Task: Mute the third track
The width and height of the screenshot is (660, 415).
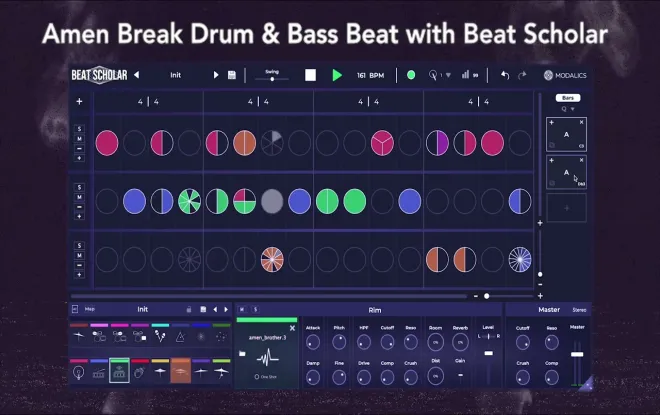Action: [x=79, y=255]
